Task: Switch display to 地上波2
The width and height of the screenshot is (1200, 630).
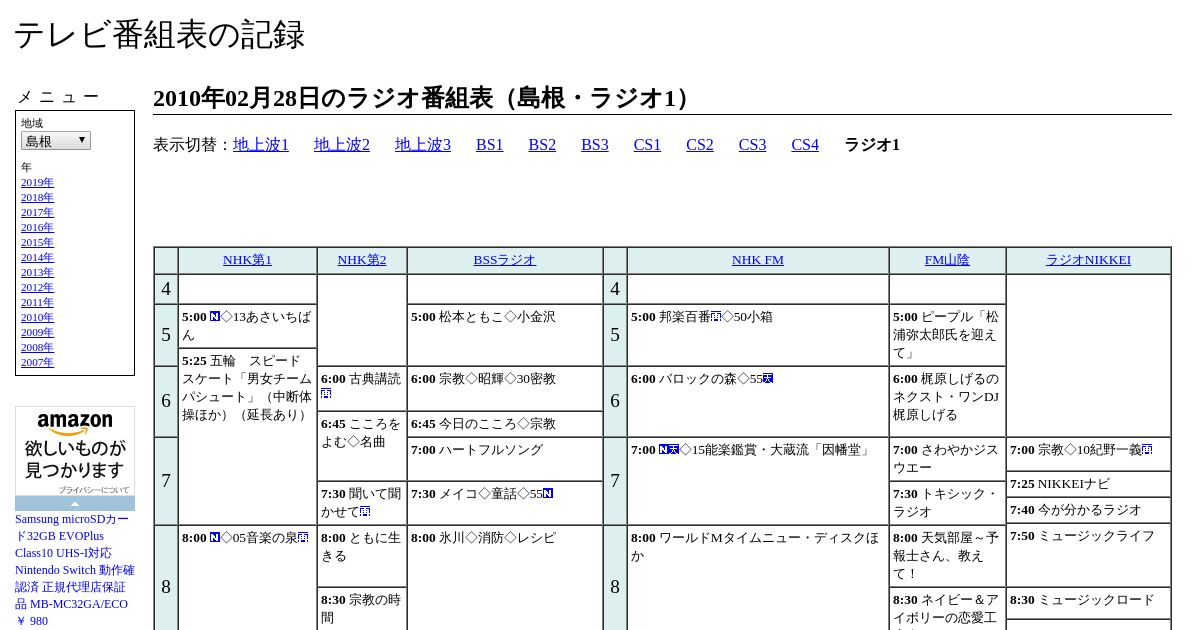Action: click(342, 145)
